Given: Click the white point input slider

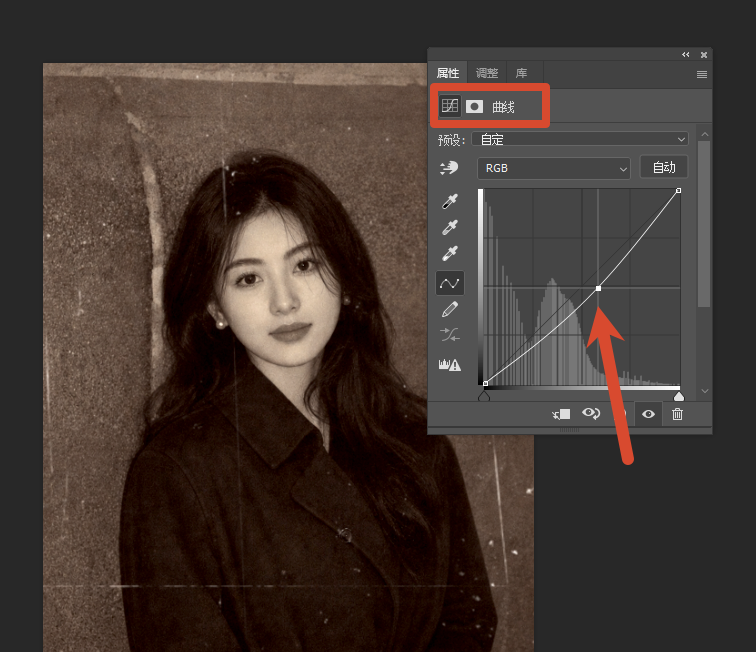Looking at the screenshot, I should pos(679,396).
